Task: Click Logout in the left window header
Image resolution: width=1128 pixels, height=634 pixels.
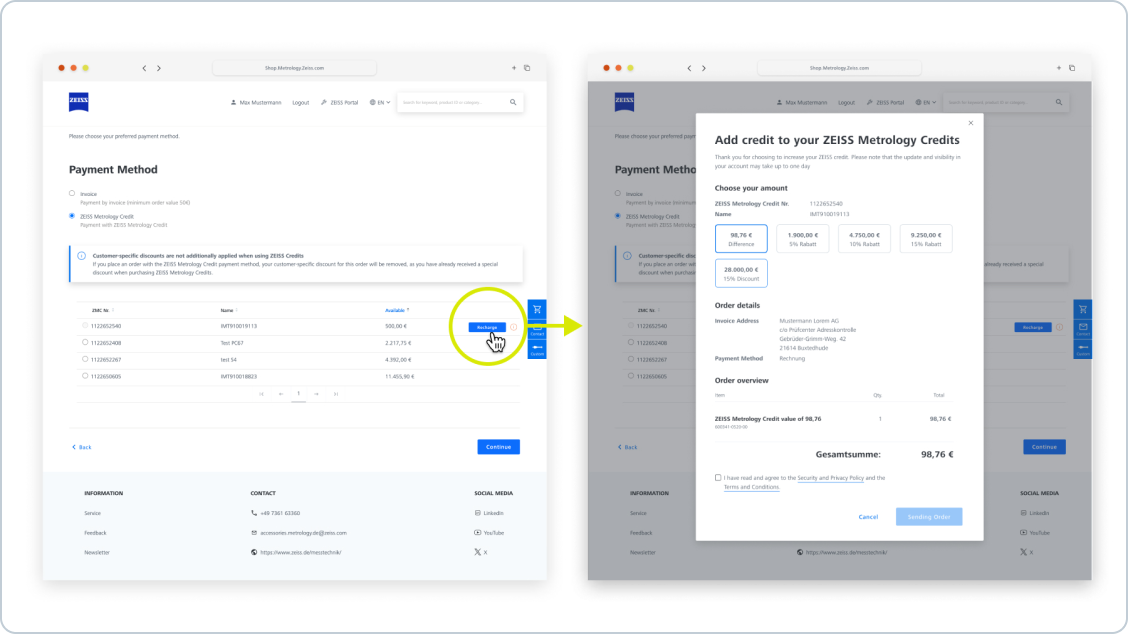Action: pos(300,102)
